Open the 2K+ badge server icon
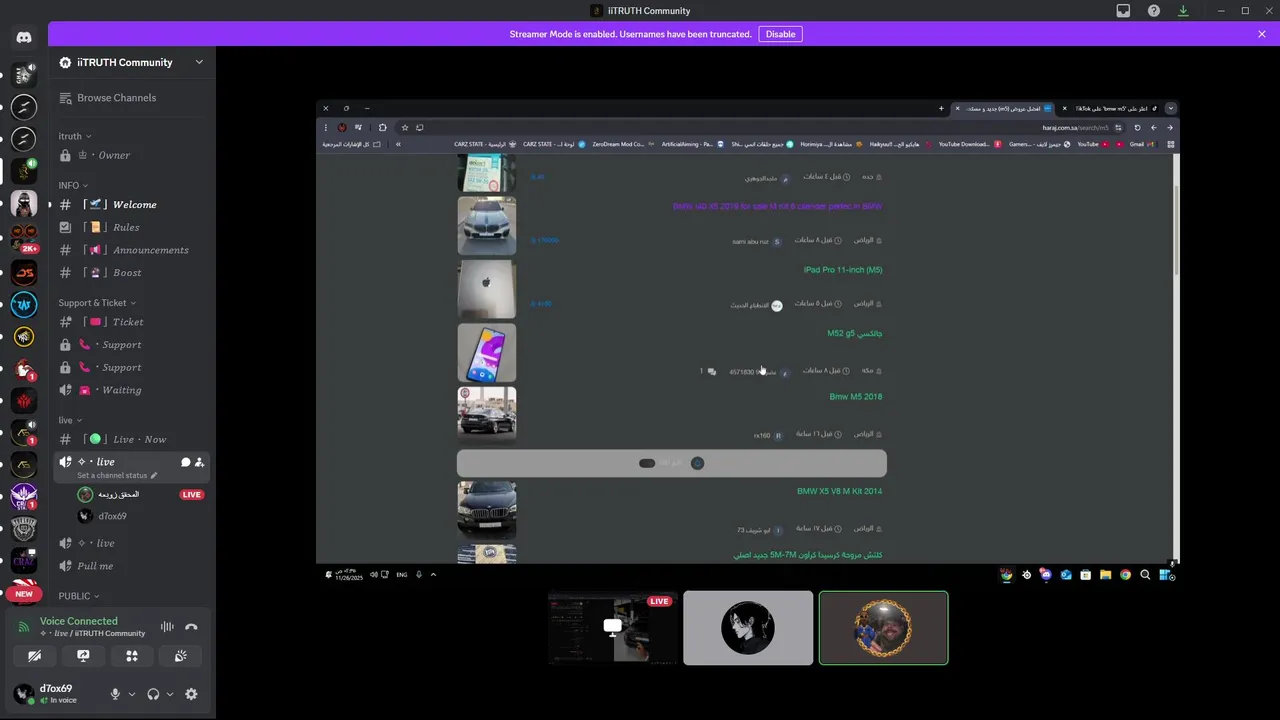 24,239
